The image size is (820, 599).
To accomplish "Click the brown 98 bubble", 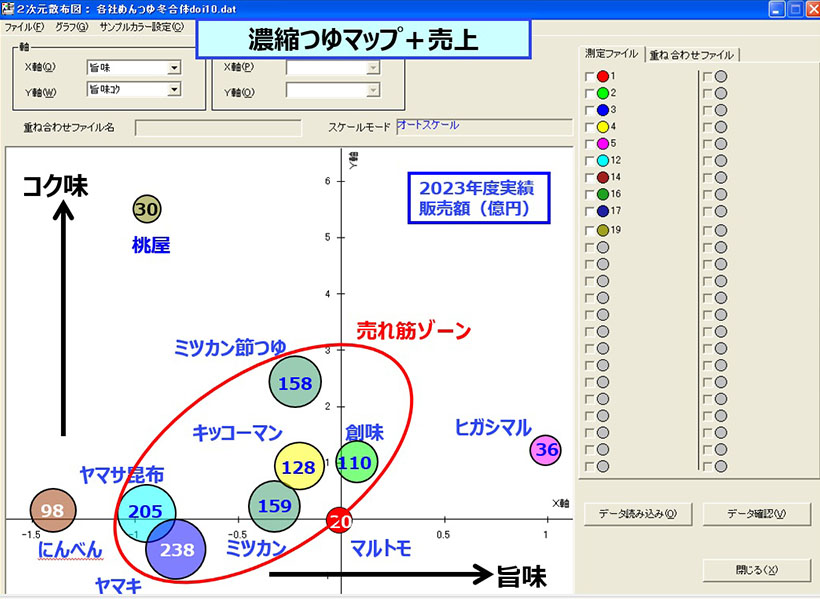I will tap(53, 511).
